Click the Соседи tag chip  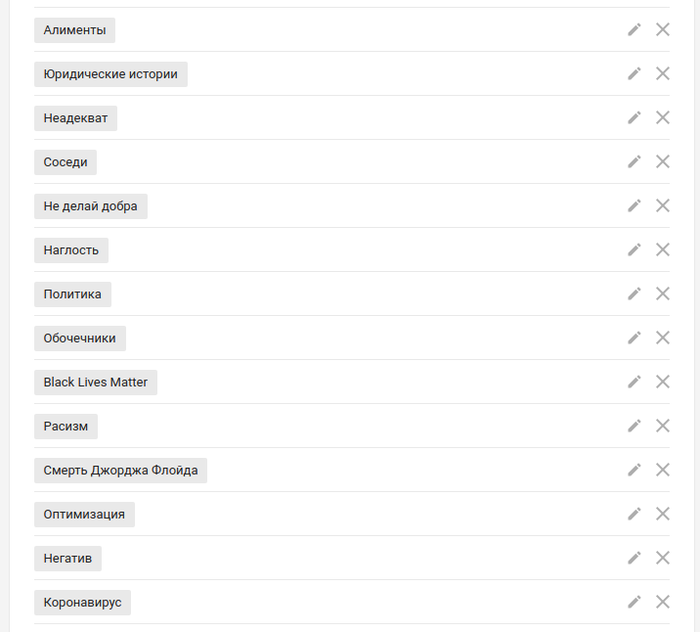65,162
